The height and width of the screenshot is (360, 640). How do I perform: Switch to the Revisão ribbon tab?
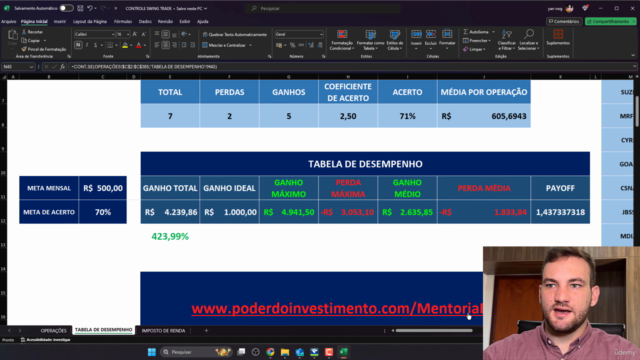[165, 21]
